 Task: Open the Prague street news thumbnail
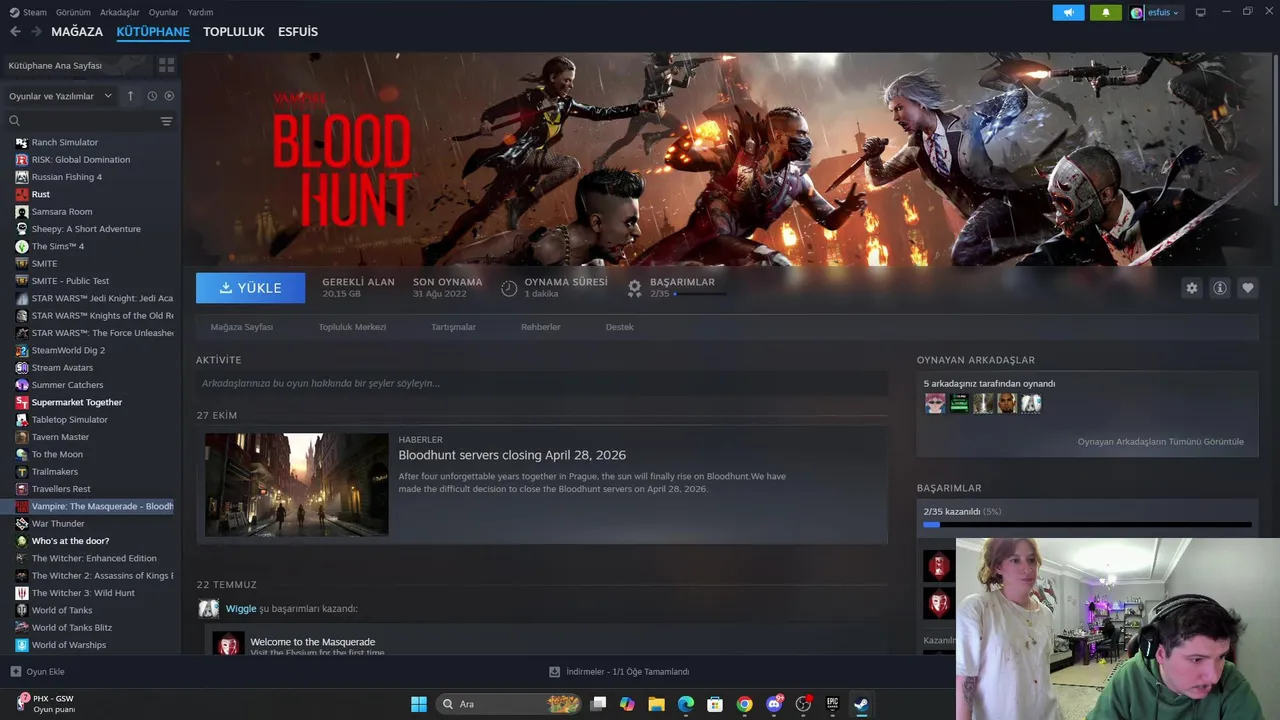(x=297, y=485)
